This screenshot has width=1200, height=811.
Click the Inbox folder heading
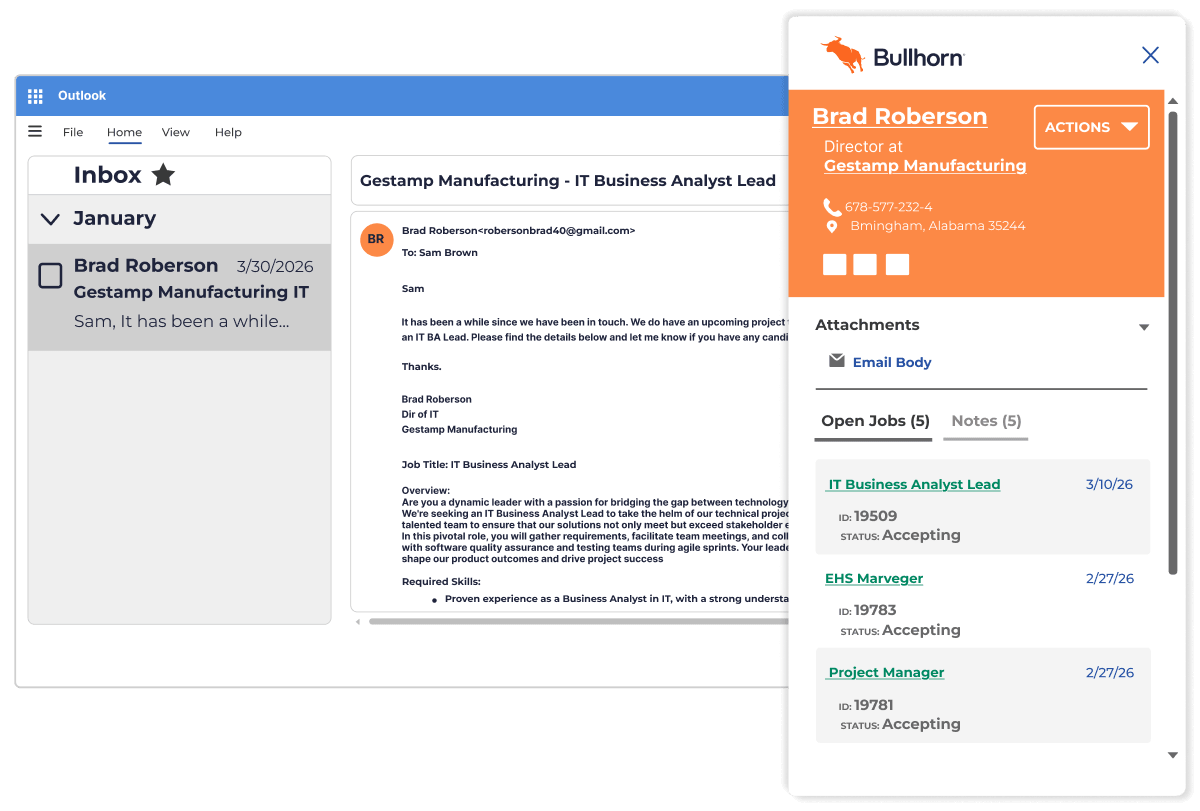click(x=107, y=175)
